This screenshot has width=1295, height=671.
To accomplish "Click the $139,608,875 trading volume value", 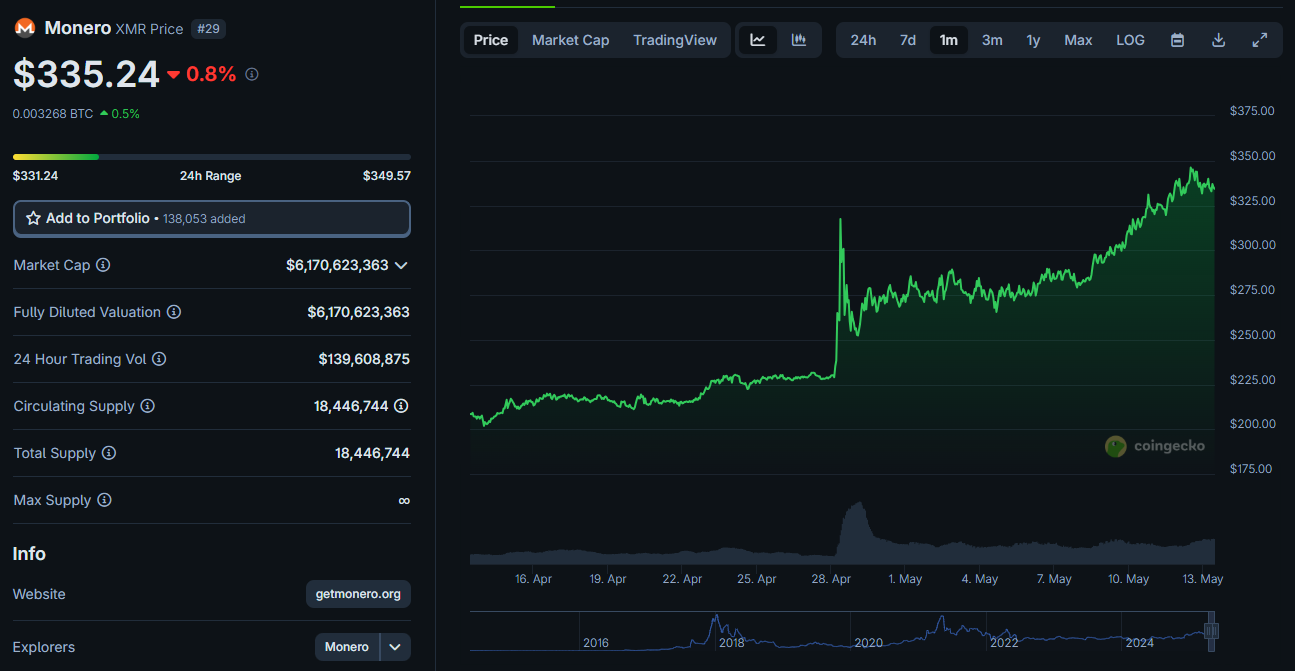I will point(364,359).
